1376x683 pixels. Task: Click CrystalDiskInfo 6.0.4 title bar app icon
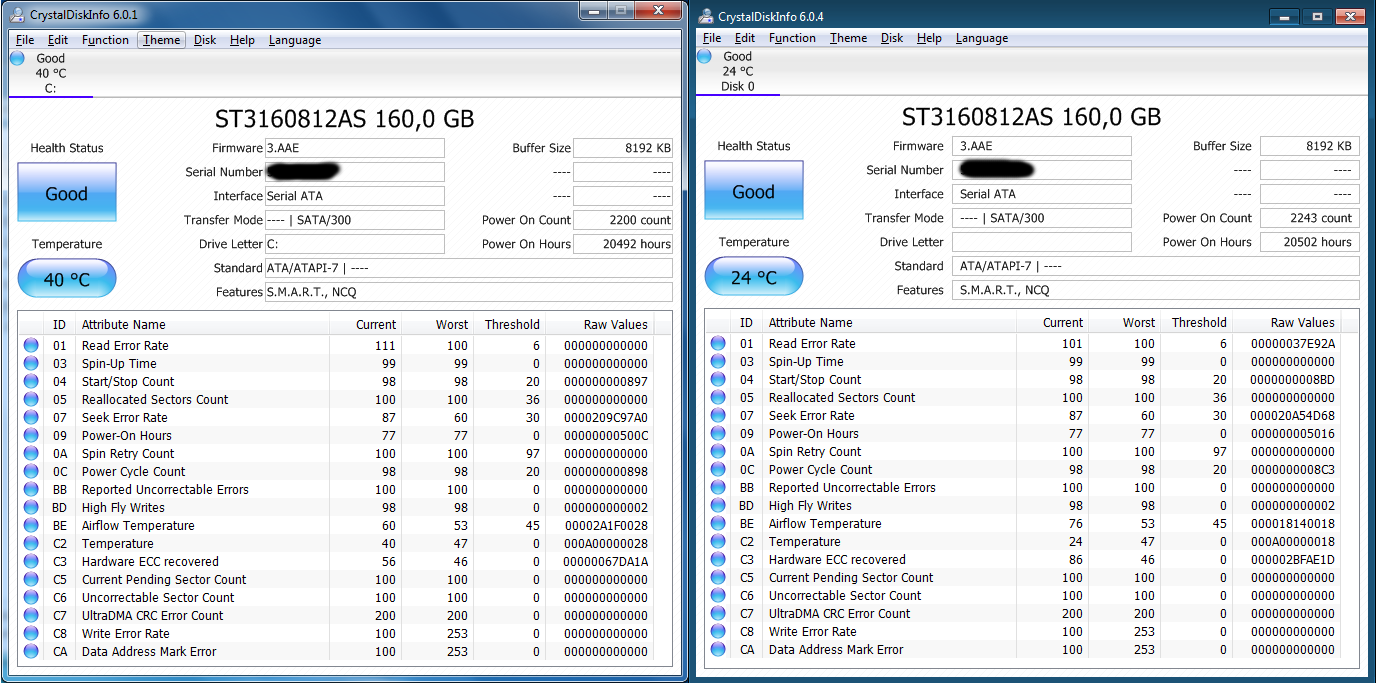coord(707,16)
